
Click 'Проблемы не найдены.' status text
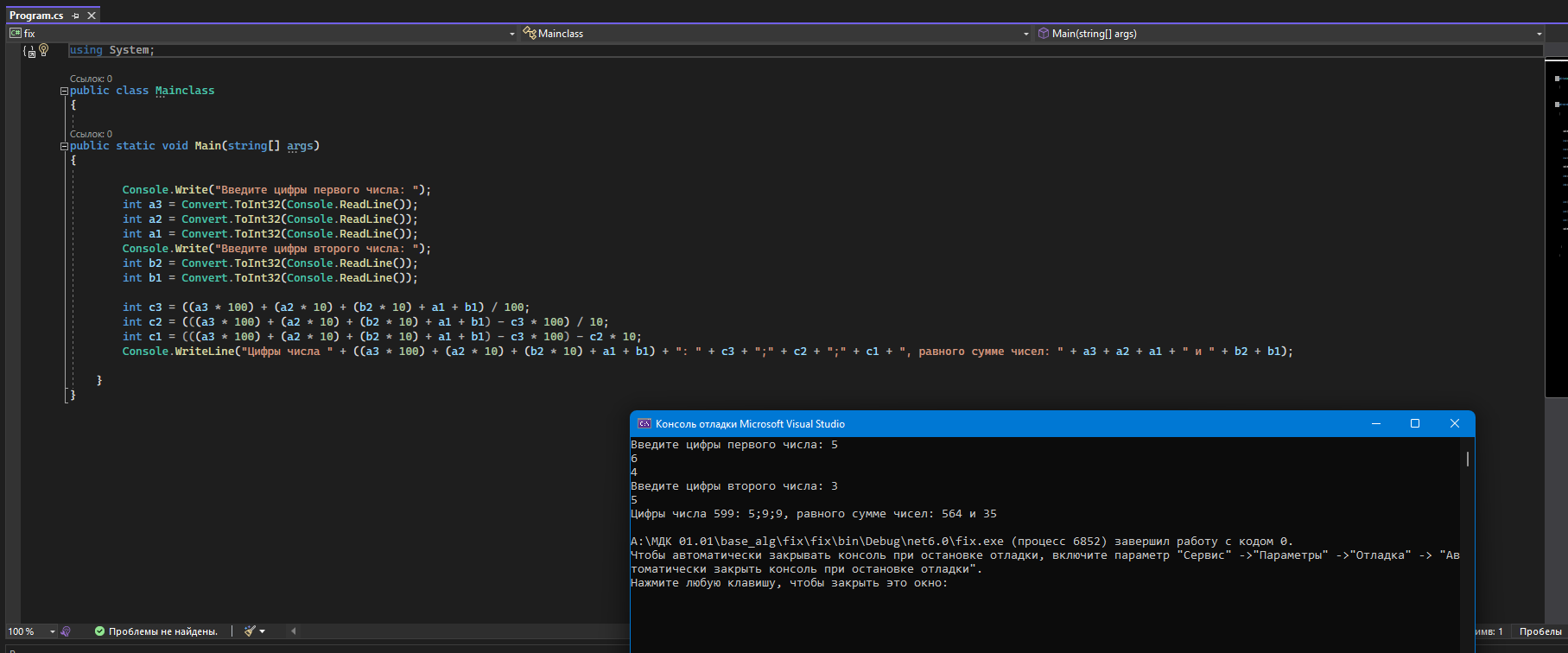[163, 631]
